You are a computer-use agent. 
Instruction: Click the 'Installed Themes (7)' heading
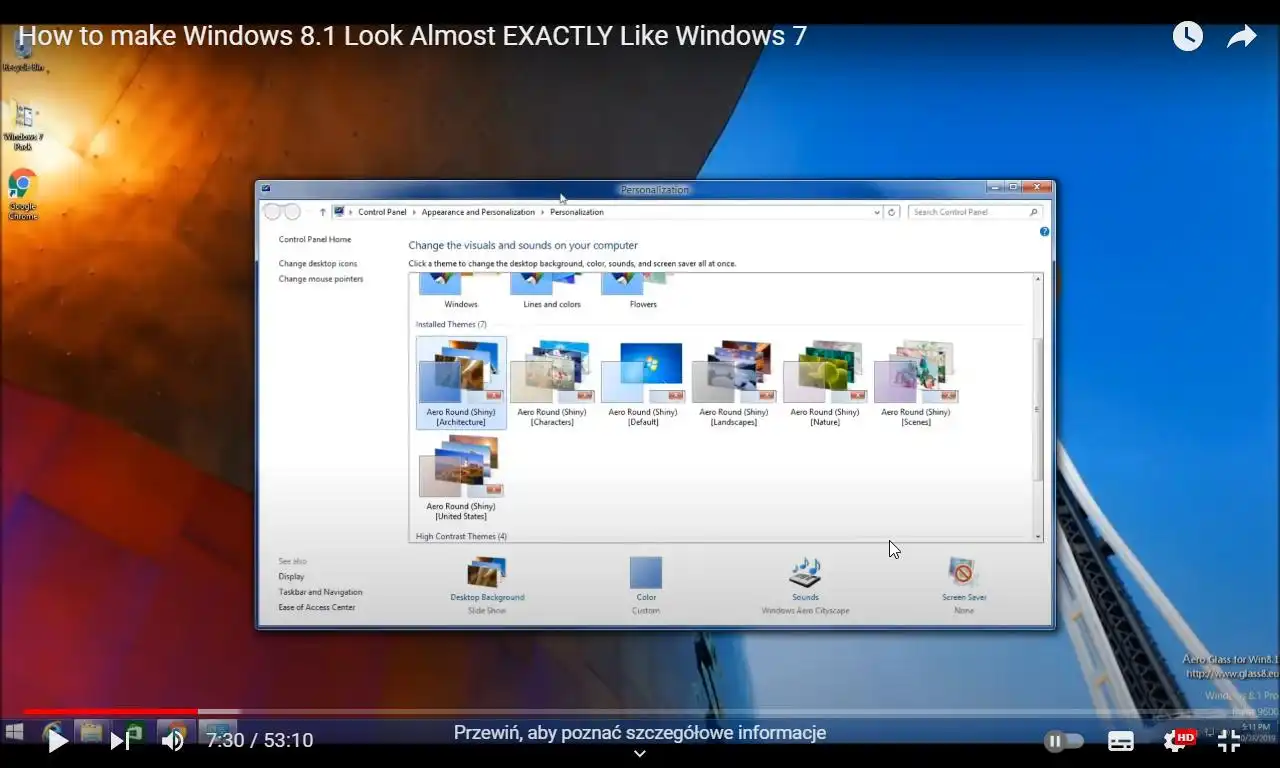pyautogui.click(x=451, y=325)
